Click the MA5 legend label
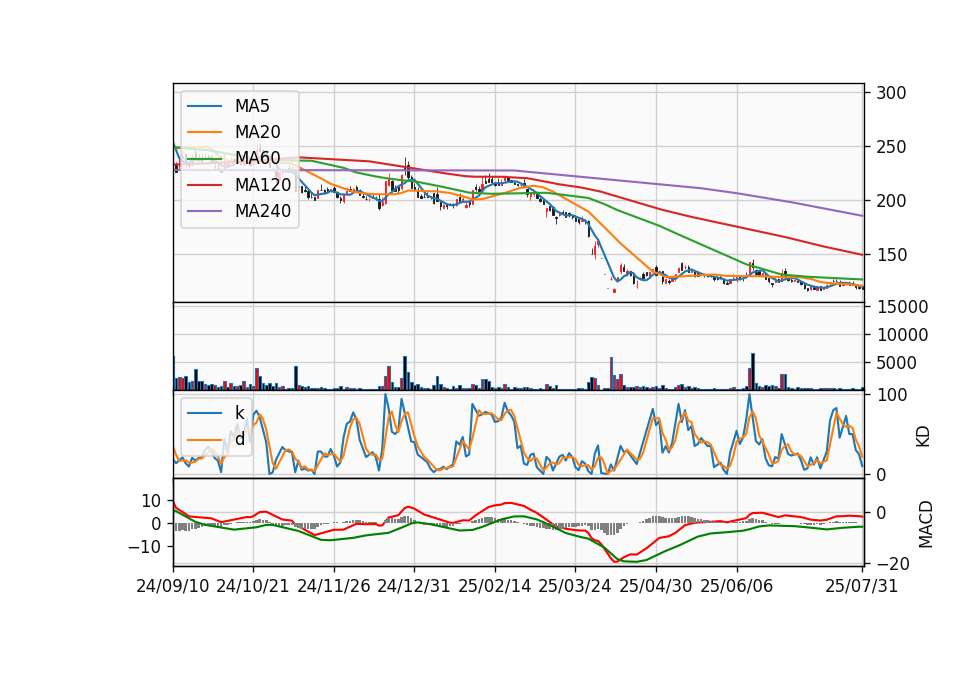Image resolution: width=960 pixels, height=690 pixels. 252,106
